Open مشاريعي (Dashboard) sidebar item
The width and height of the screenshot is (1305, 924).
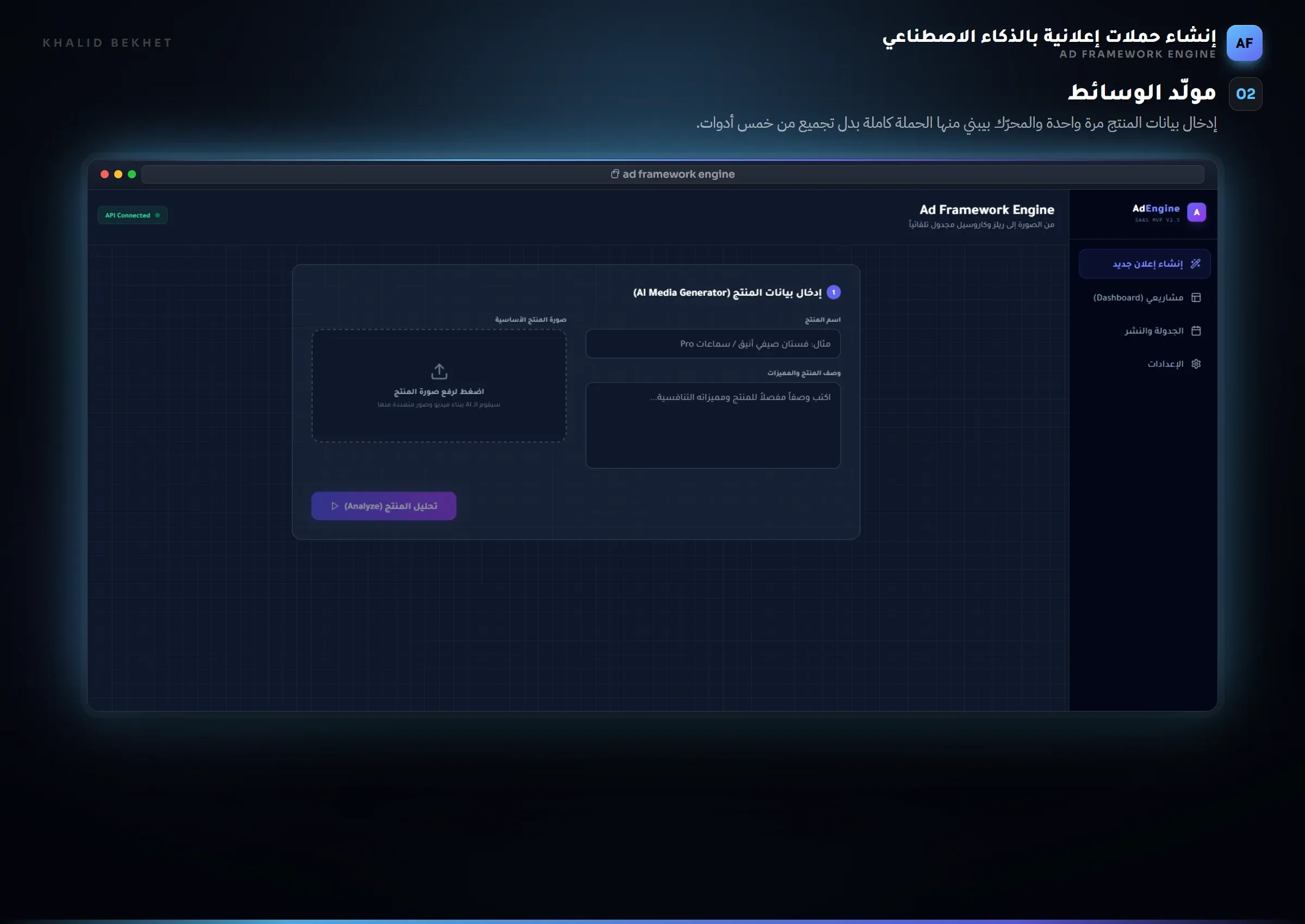(x=1144, y=297)
